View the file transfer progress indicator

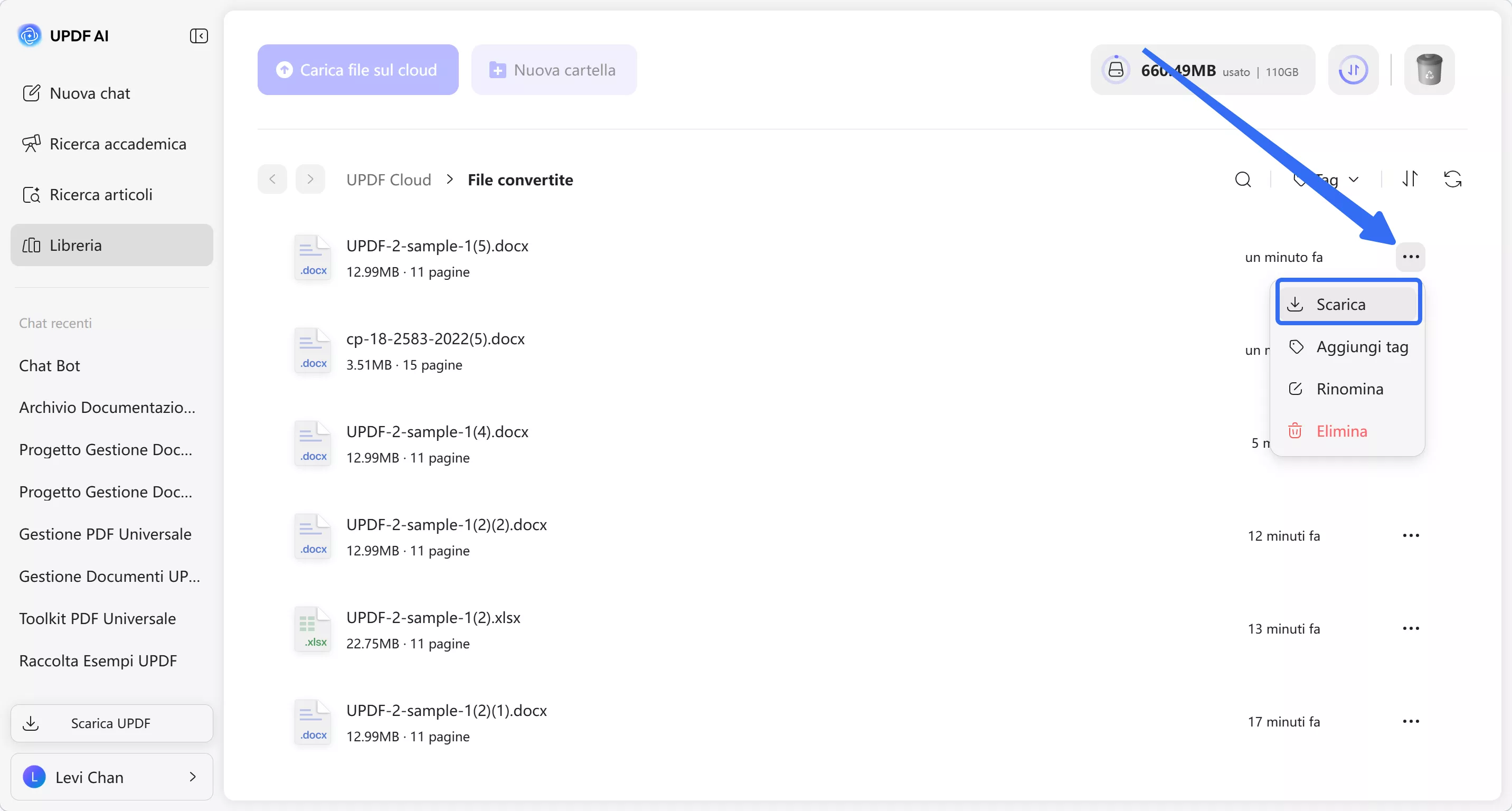1353,69
